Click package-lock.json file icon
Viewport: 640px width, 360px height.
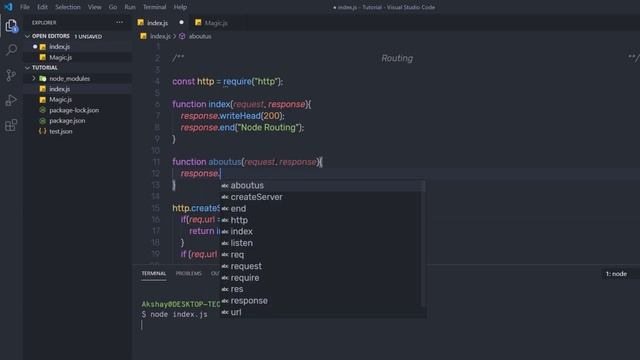42,110
